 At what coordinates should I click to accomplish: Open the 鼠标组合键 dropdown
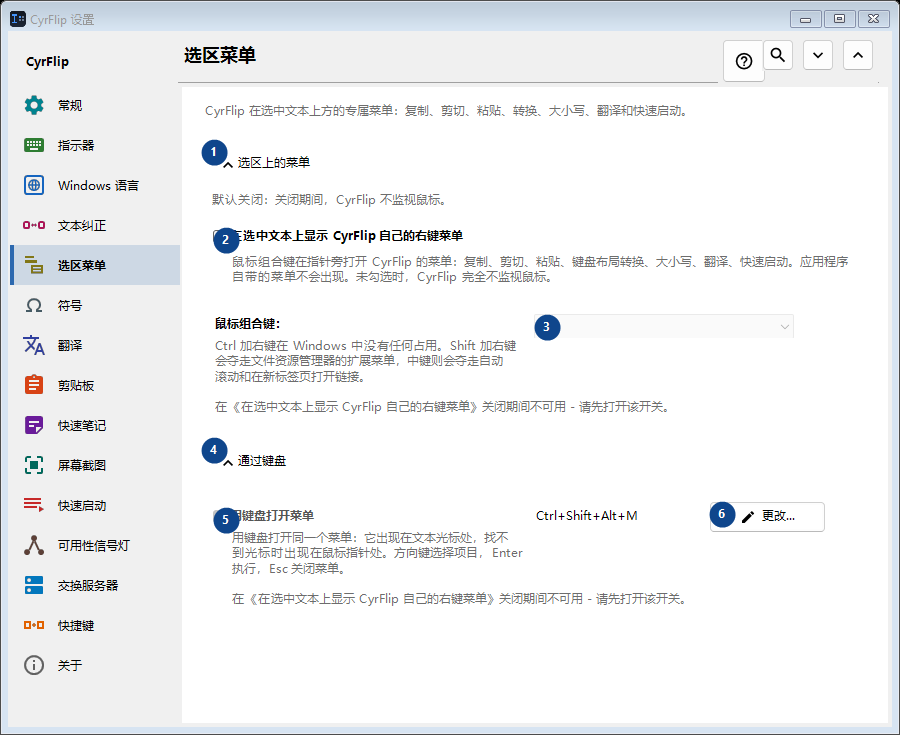pos(664,326)
